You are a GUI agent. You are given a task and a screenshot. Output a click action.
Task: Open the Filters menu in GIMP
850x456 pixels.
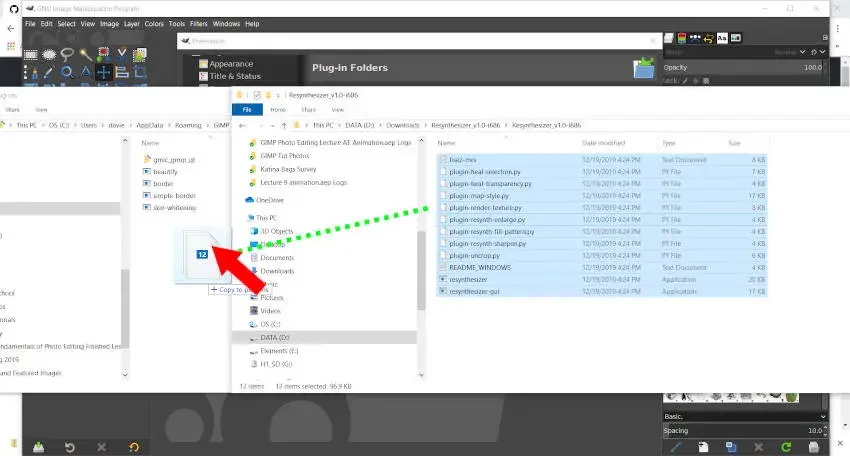tap(198, 24)
